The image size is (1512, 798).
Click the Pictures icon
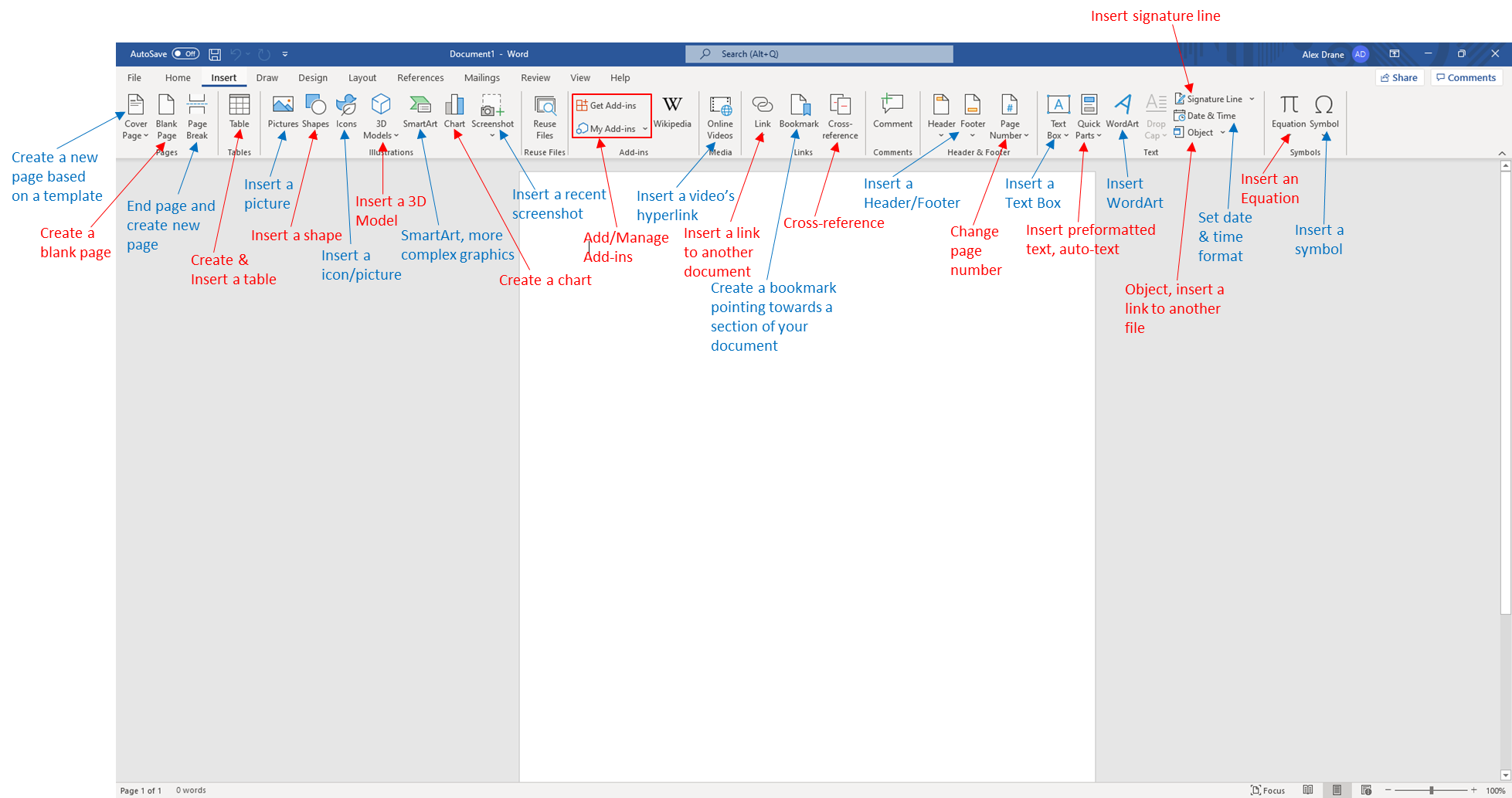[x=283, y=110]
